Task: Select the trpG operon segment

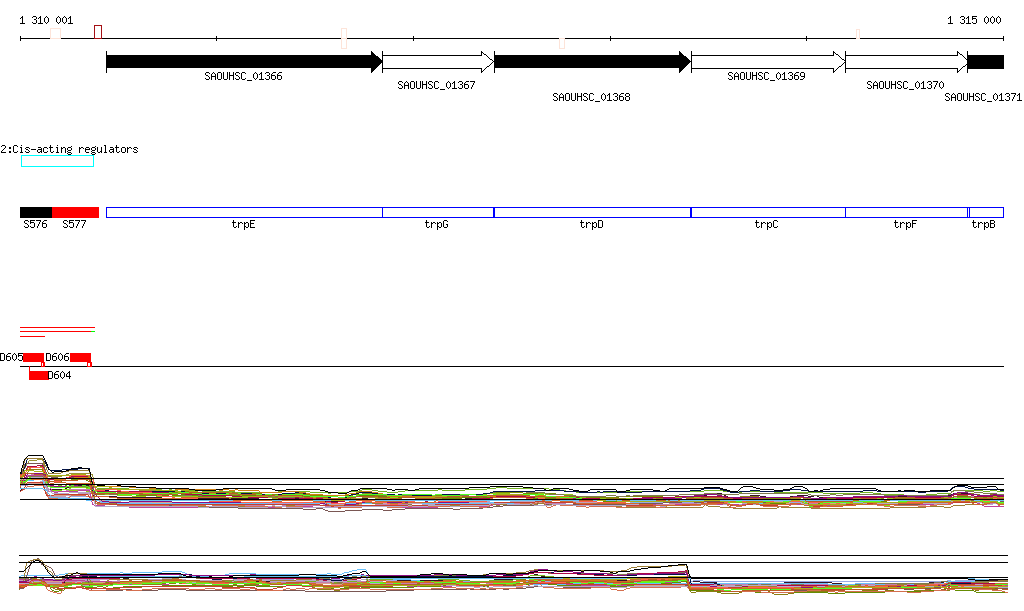Action: 437,212
